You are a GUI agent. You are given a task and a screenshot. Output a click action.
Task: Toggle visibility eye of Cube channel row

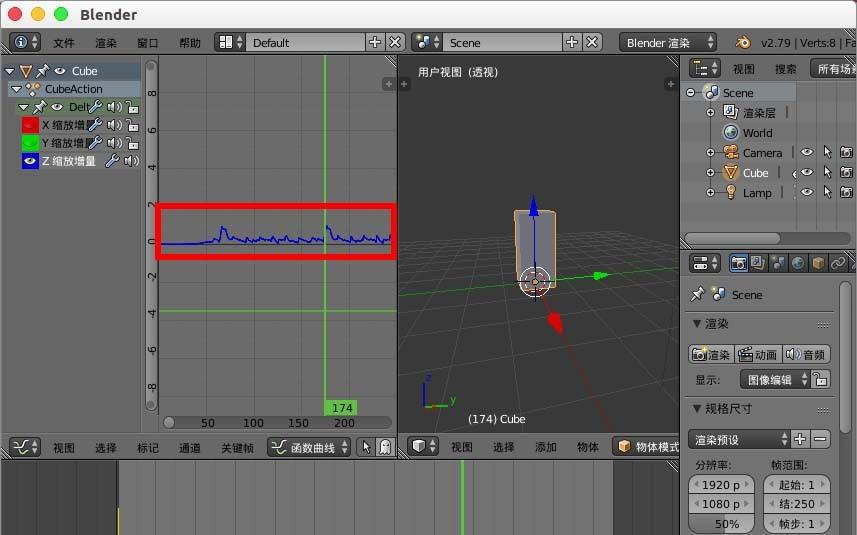[60, 70]
